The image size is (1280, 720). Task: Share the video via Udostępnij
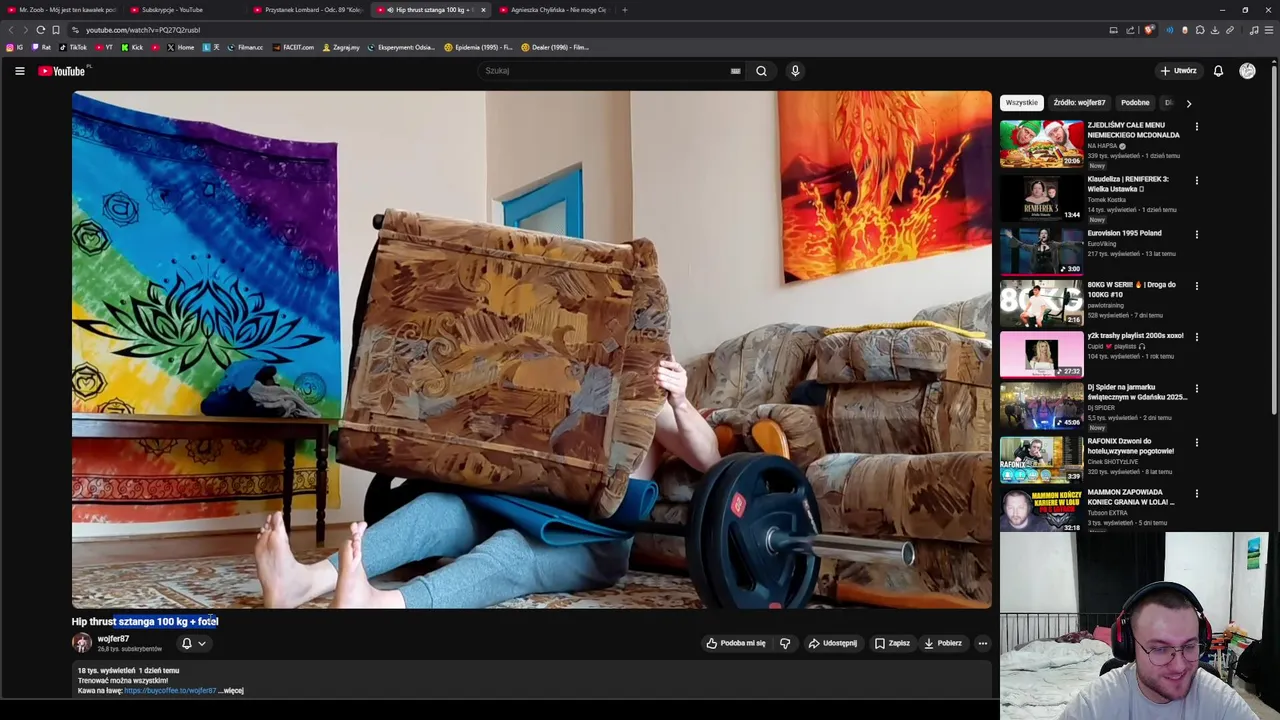832,643
